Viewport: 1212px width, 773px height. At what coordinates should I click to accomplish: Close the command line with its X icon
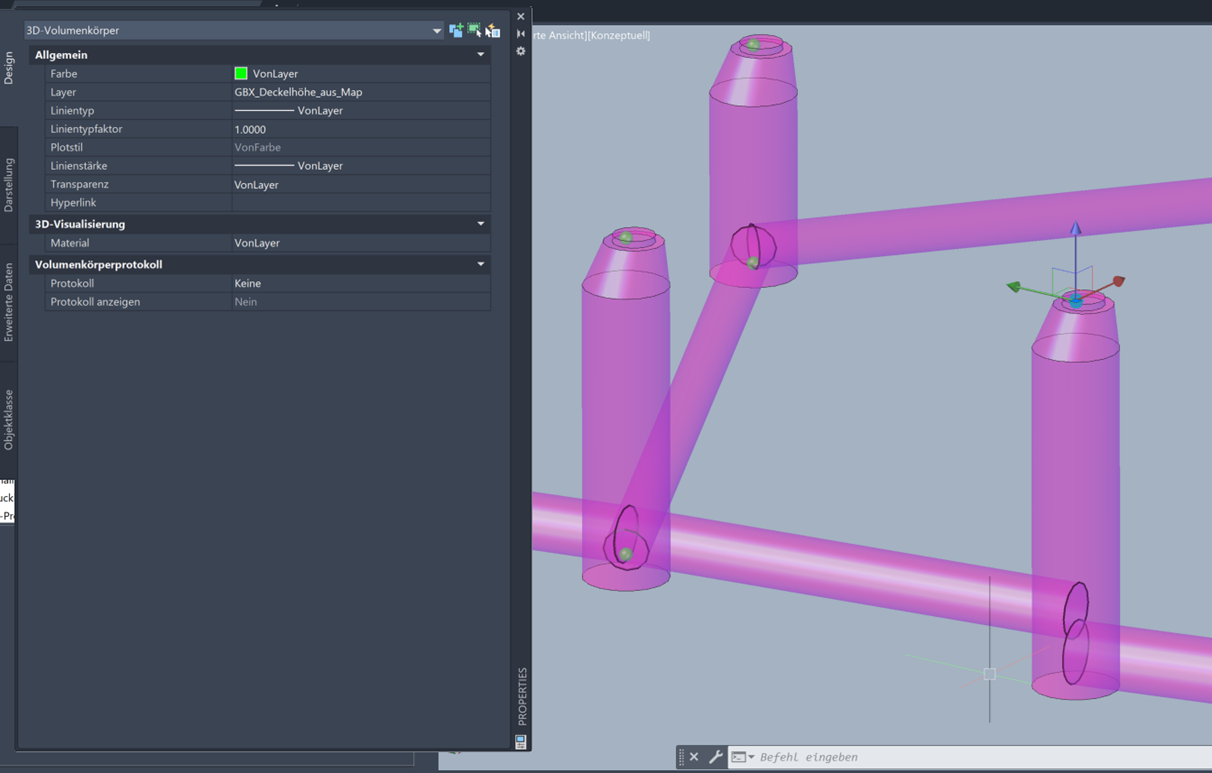pos(692,756)
